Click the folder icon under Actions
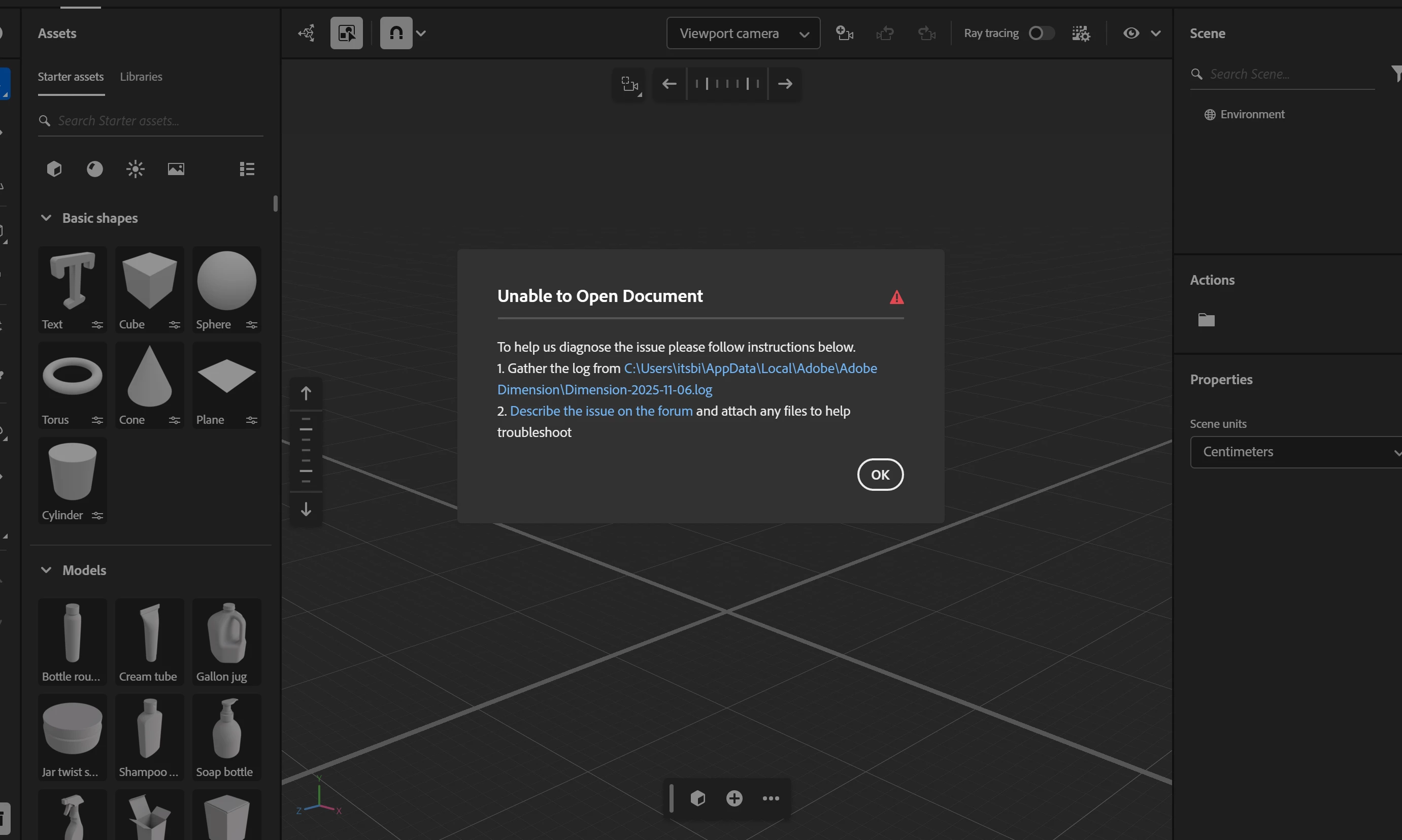 [1206, 320]
